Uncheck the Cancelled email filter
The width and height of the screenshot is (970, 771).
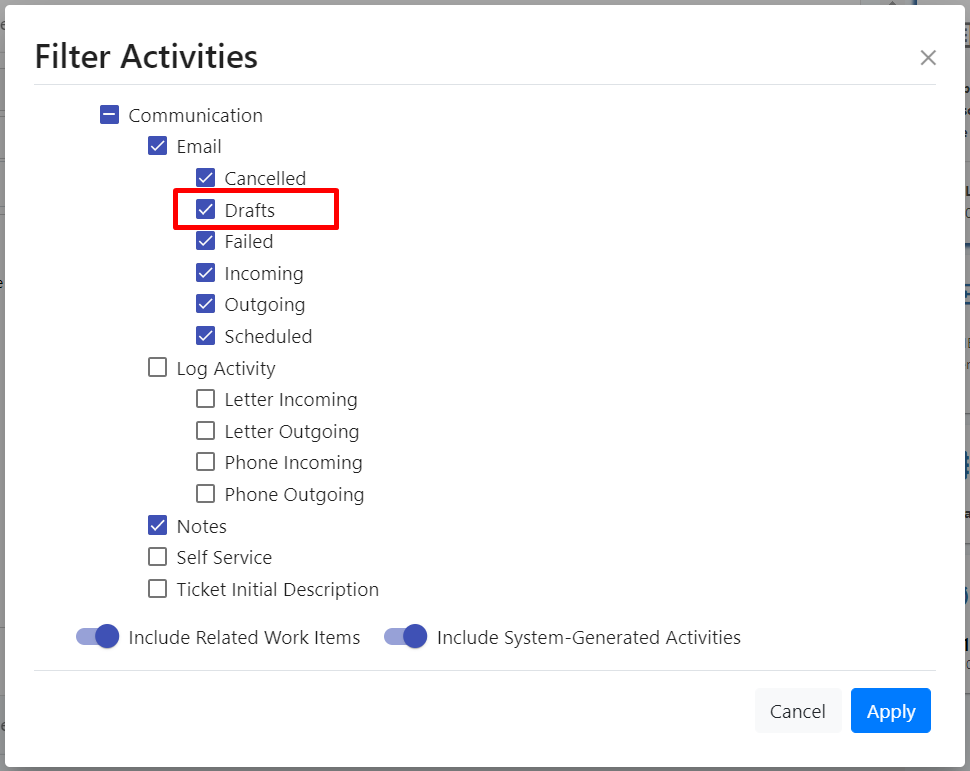click(x=206, y=178)
